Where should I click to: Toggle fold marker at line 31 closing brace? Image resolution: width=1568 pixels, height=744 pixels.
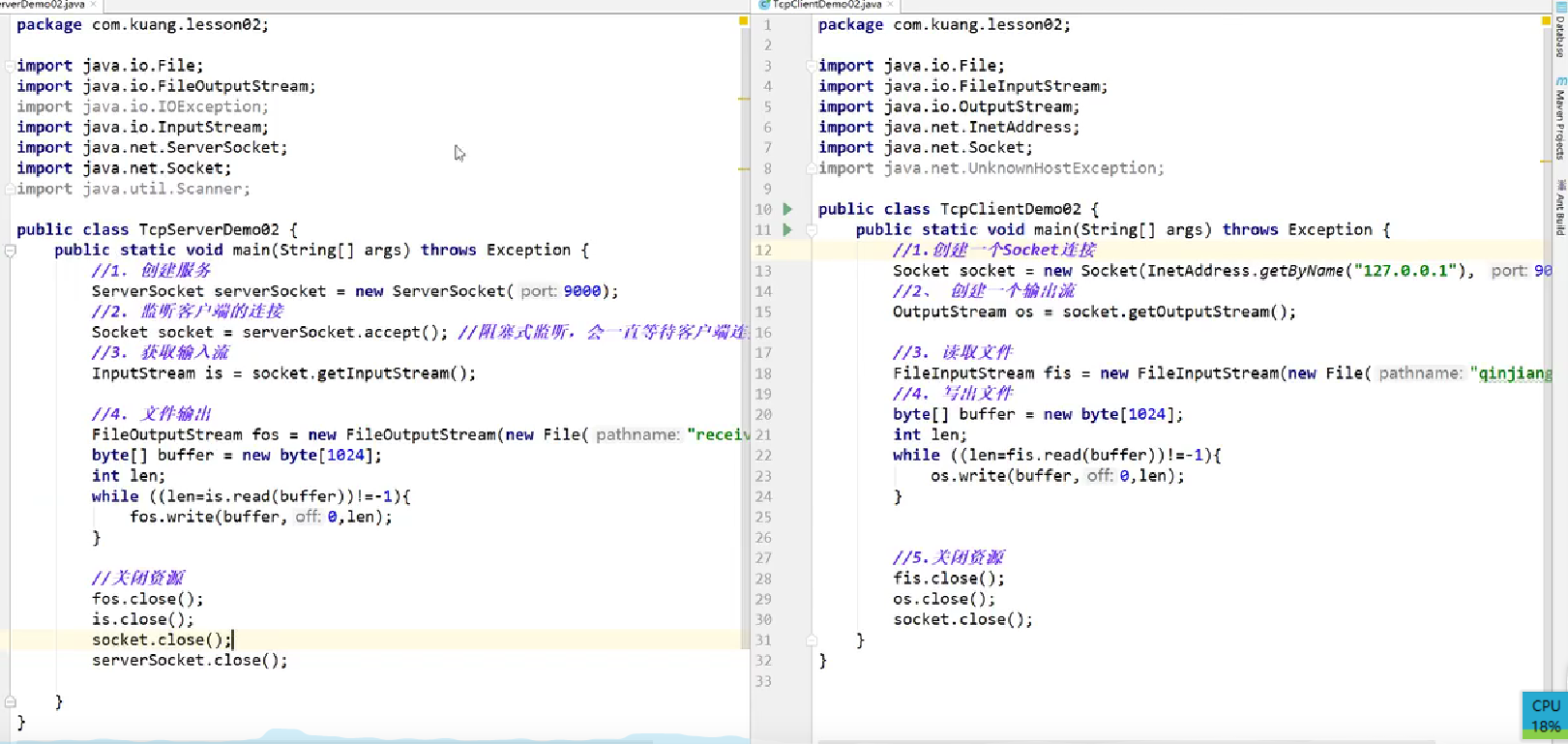812,640
